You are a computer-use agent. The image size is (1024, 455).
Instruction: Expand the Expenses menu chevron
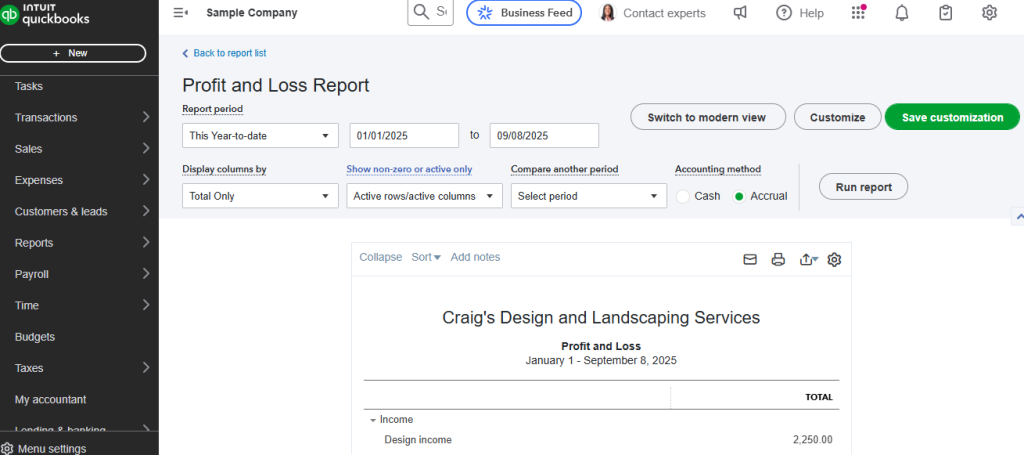pos(146,180)
